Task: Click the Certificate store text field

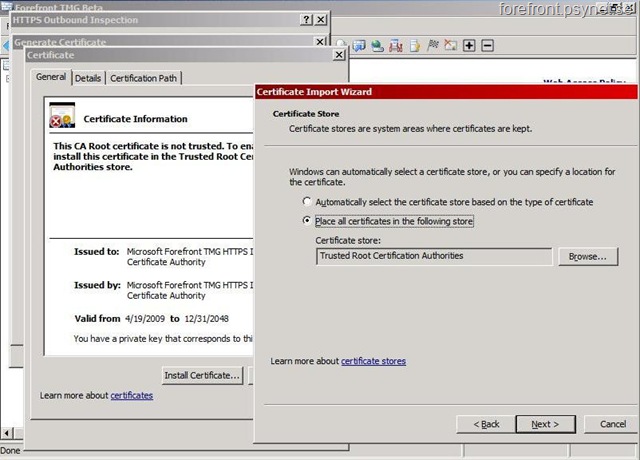Action: 433,257
